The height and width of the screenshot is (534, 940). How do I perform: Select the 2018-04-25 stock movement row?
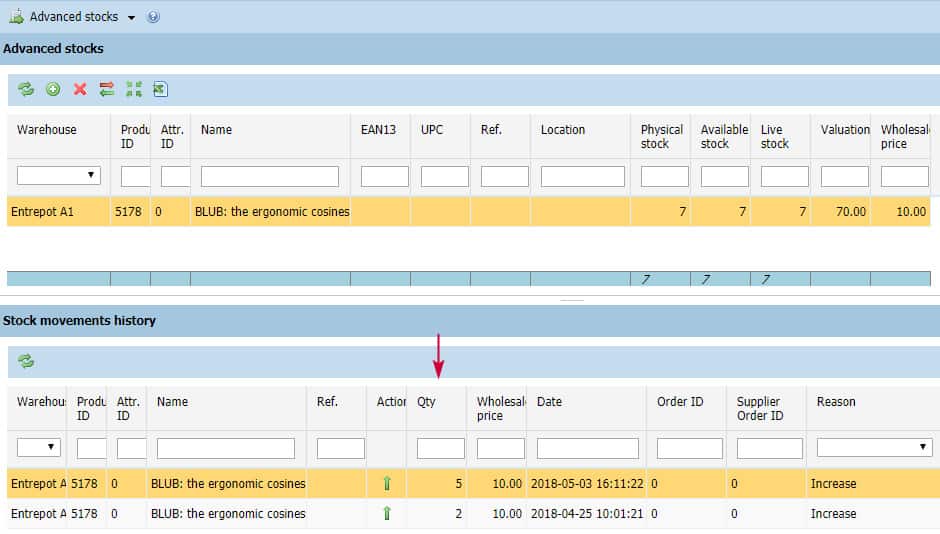click(x=400, y=514)
